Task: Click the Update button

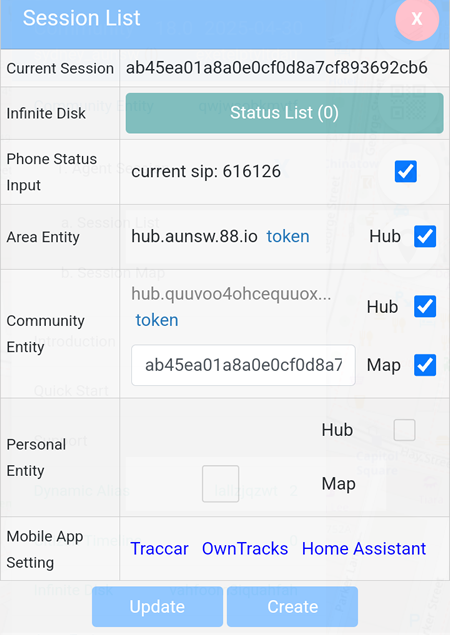Action: click(x=157, y=607)
